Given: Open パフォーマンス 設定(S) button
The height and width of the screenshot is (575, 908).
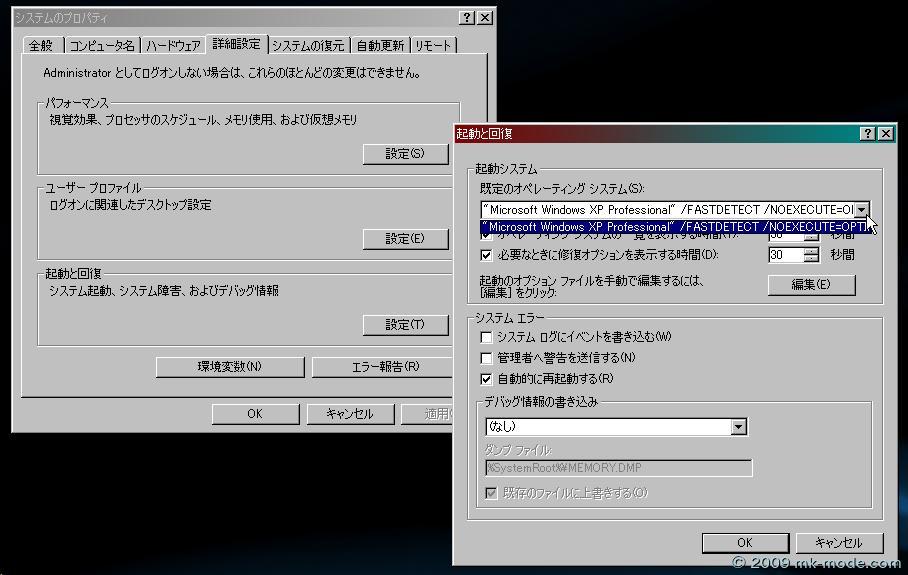Looking at the screenshot, I should 404,154.
